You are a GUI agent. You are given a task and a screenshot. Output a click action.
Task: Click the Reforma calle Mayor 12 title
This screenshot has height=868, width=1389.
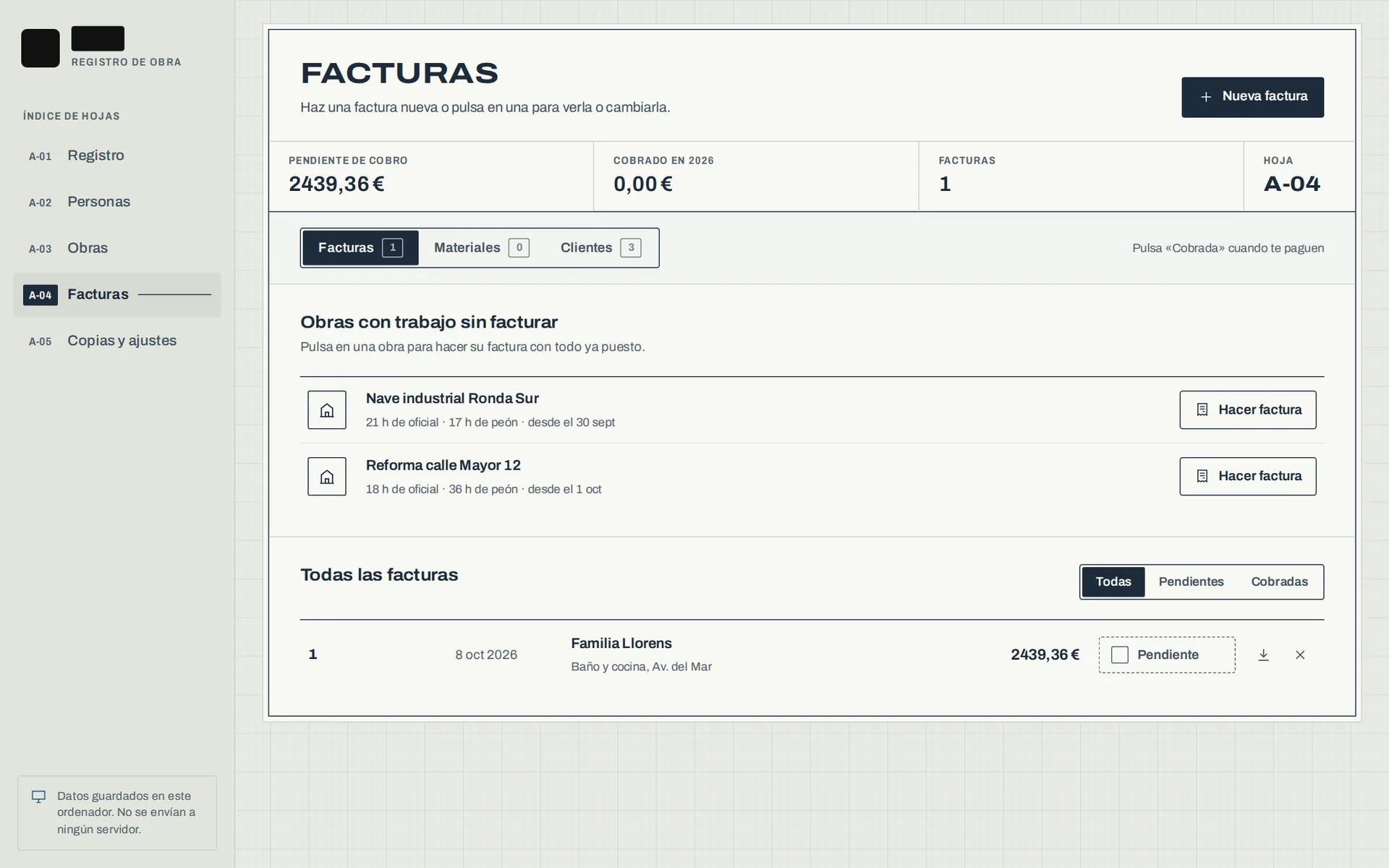point(443,465)
